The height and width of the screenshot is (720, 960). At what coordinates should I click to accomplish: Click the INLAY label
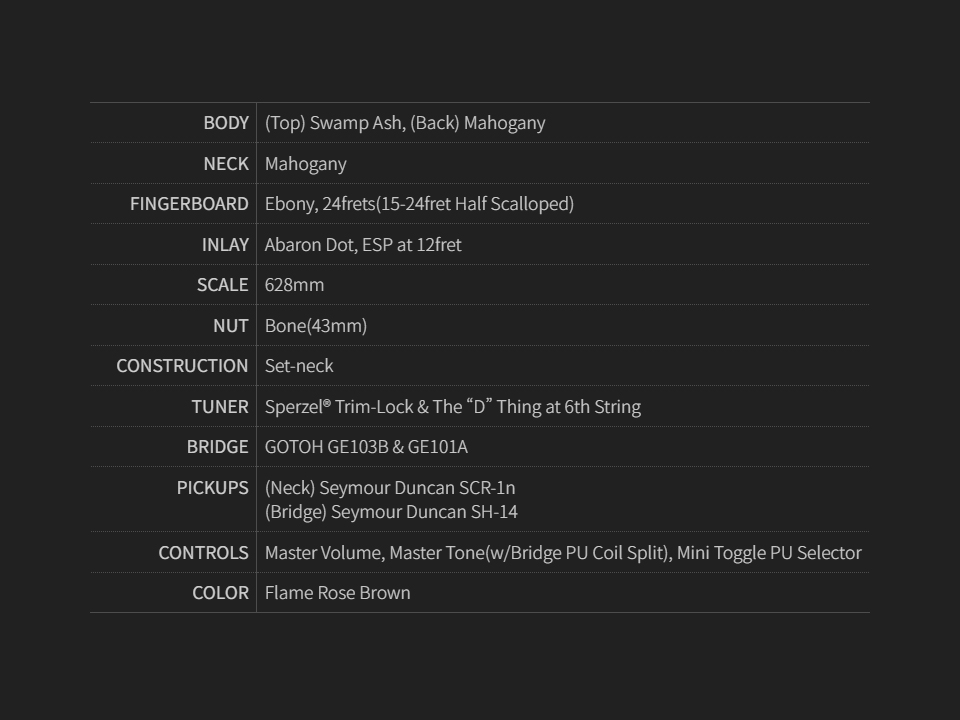click(225, 245)
